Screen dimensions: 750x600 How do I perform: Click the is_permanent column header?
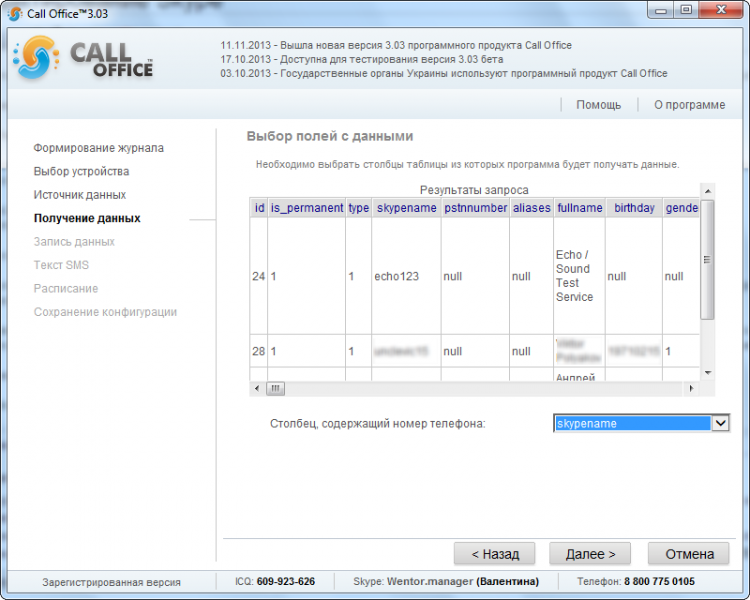coord(307,208)
